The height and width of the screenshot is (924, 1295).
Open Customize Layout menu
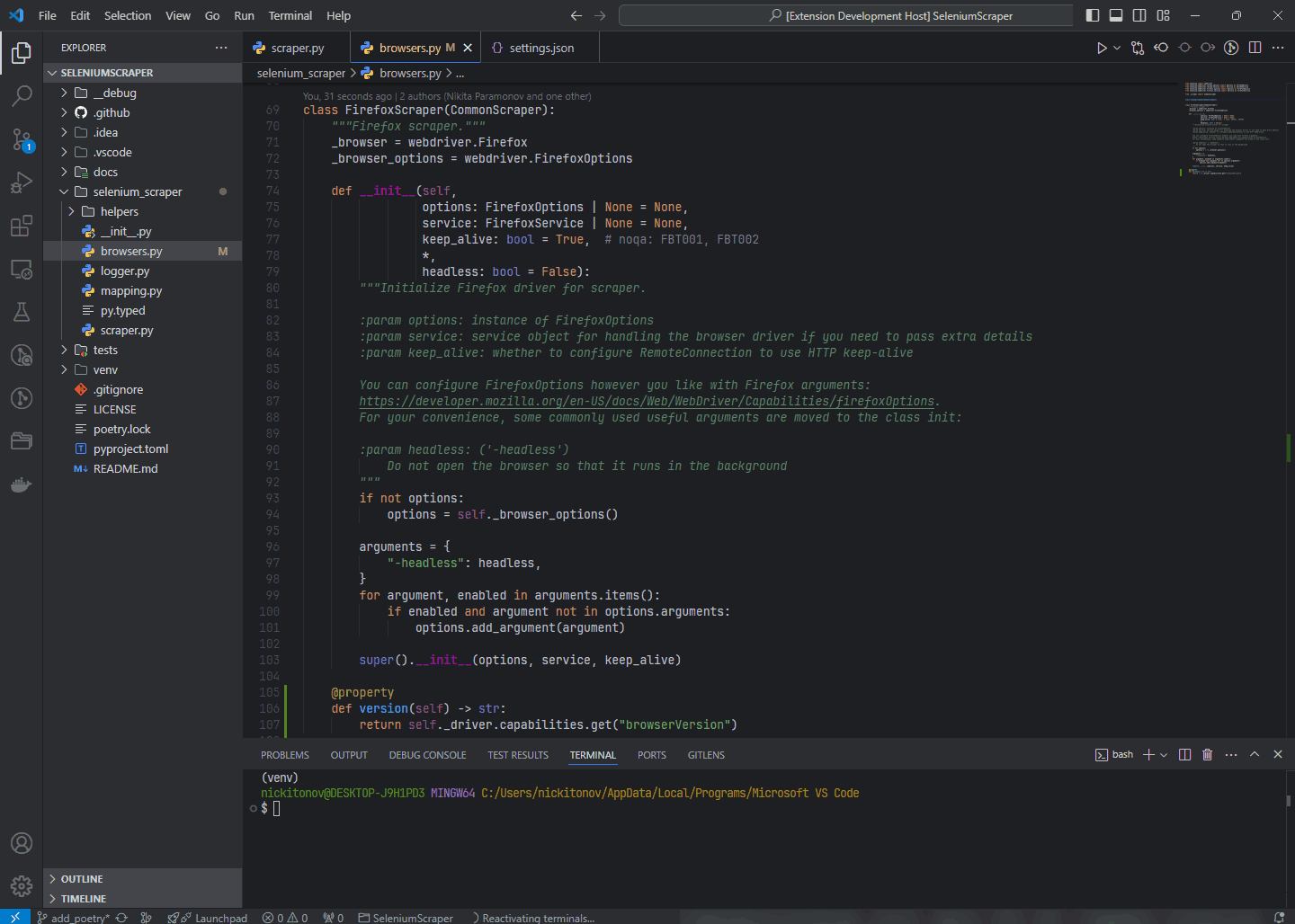pos(1163,15)
